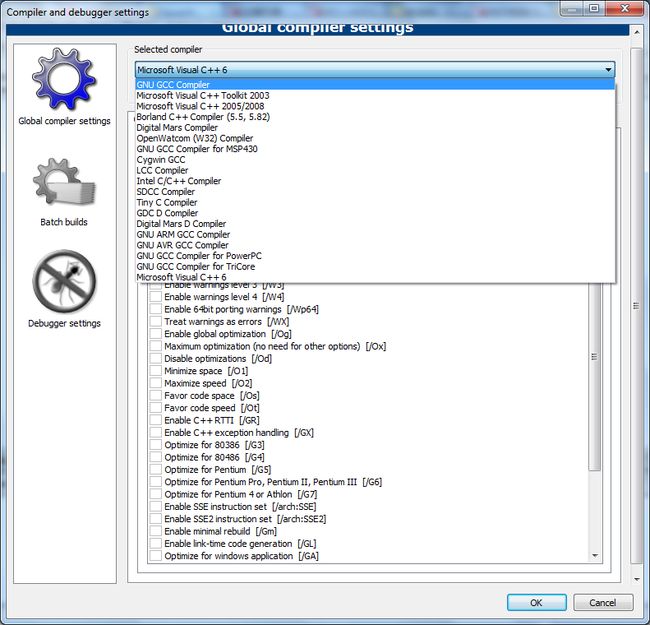Click outer dialog scroll-up arrow
The height and width of the screenshot is (625, 650).
point(636,32)
